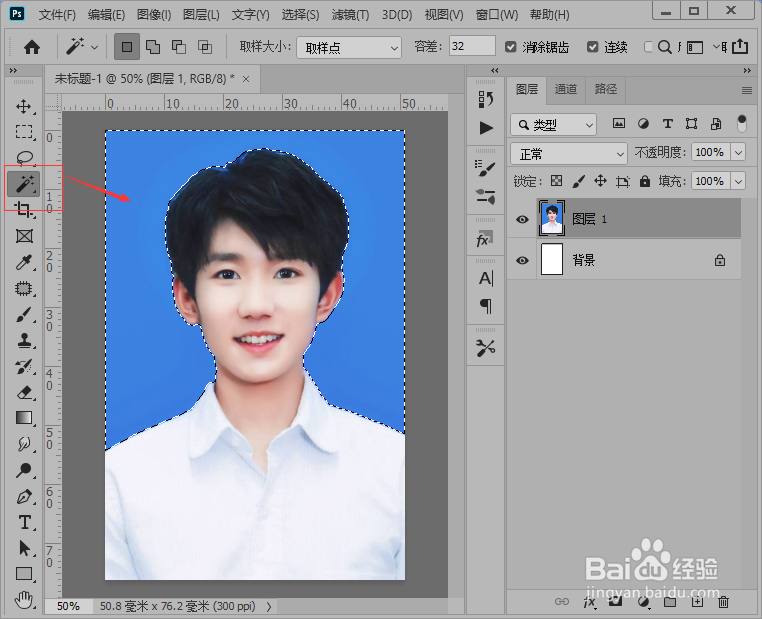The width and height of the screenshot is (762, 619).
Task: Select the 图层 1 thumbnail
Action: (552, 218)
